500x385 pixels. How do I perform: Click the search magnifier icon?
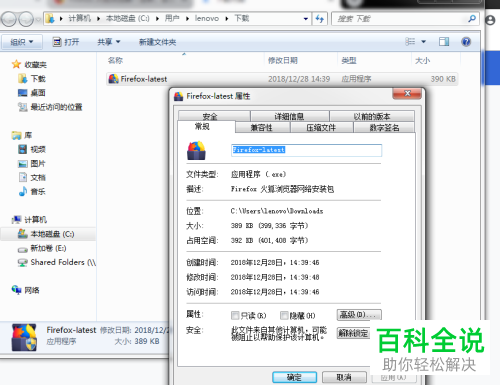tap(472, 19)
